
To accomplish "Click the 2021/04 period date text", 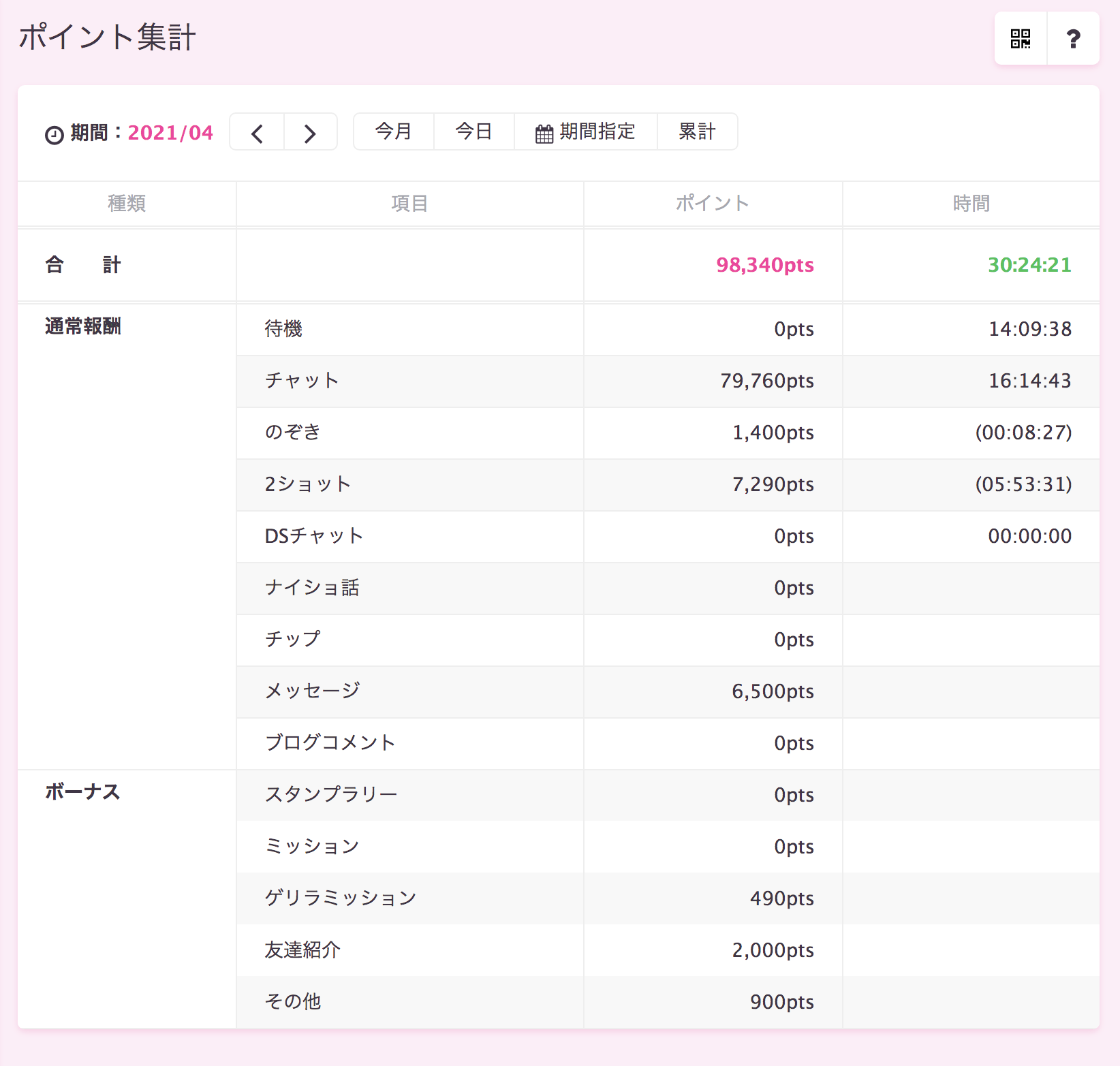I will (170, 133).
